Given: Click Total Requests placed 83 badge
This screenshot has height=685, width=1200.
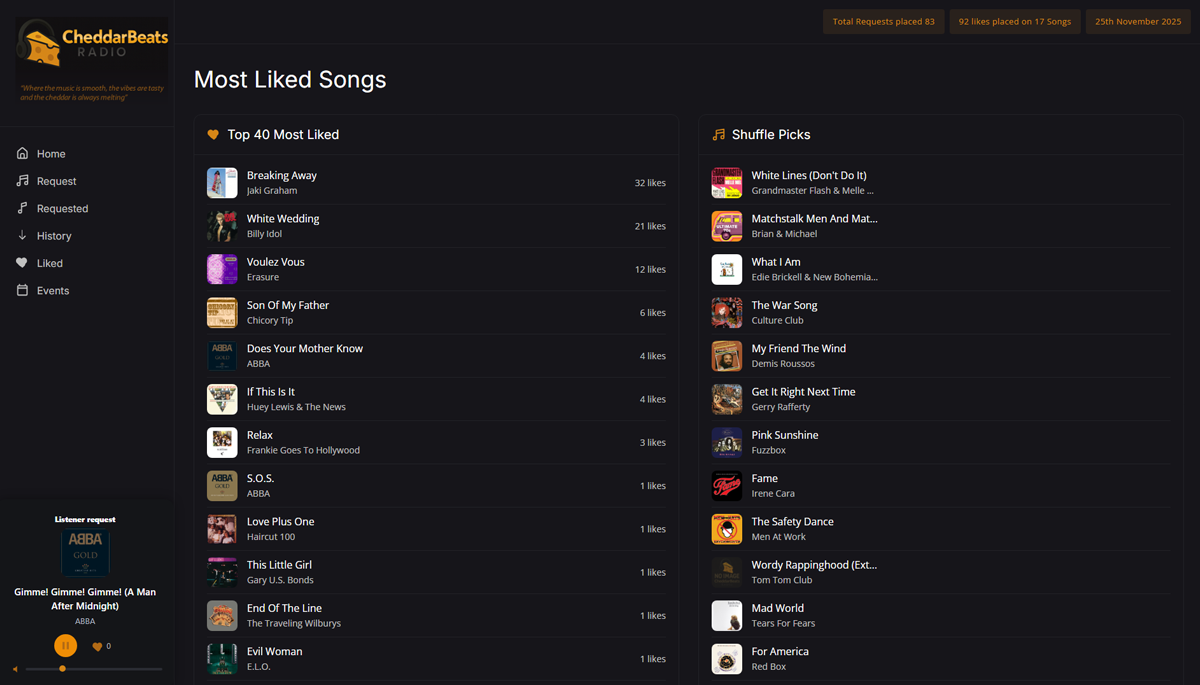Looking at the screenshot, I should 883,21.
